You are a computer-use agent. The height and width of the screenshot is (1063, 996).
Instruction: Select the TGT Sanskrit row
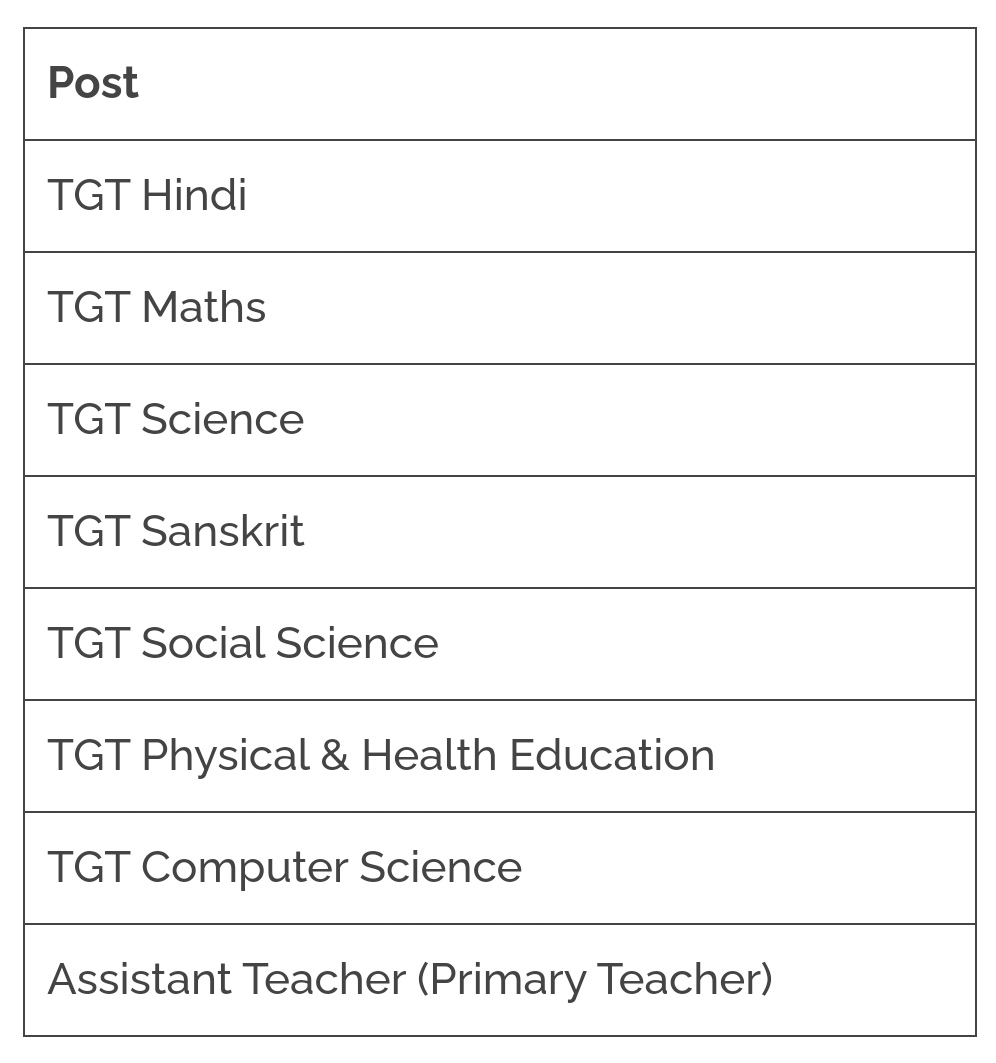pyautogui.click(x=500, y=532)
